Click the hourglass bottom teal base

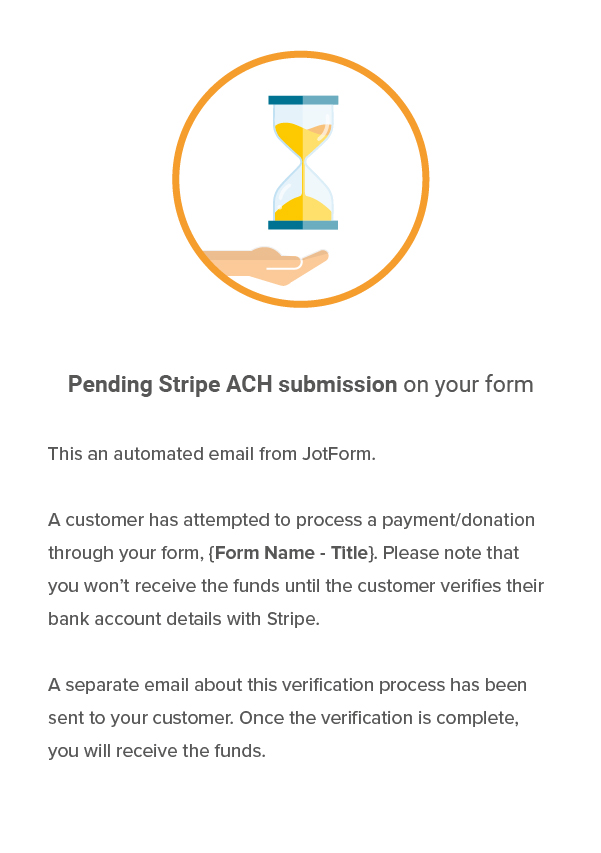click(x=303, y=225)
